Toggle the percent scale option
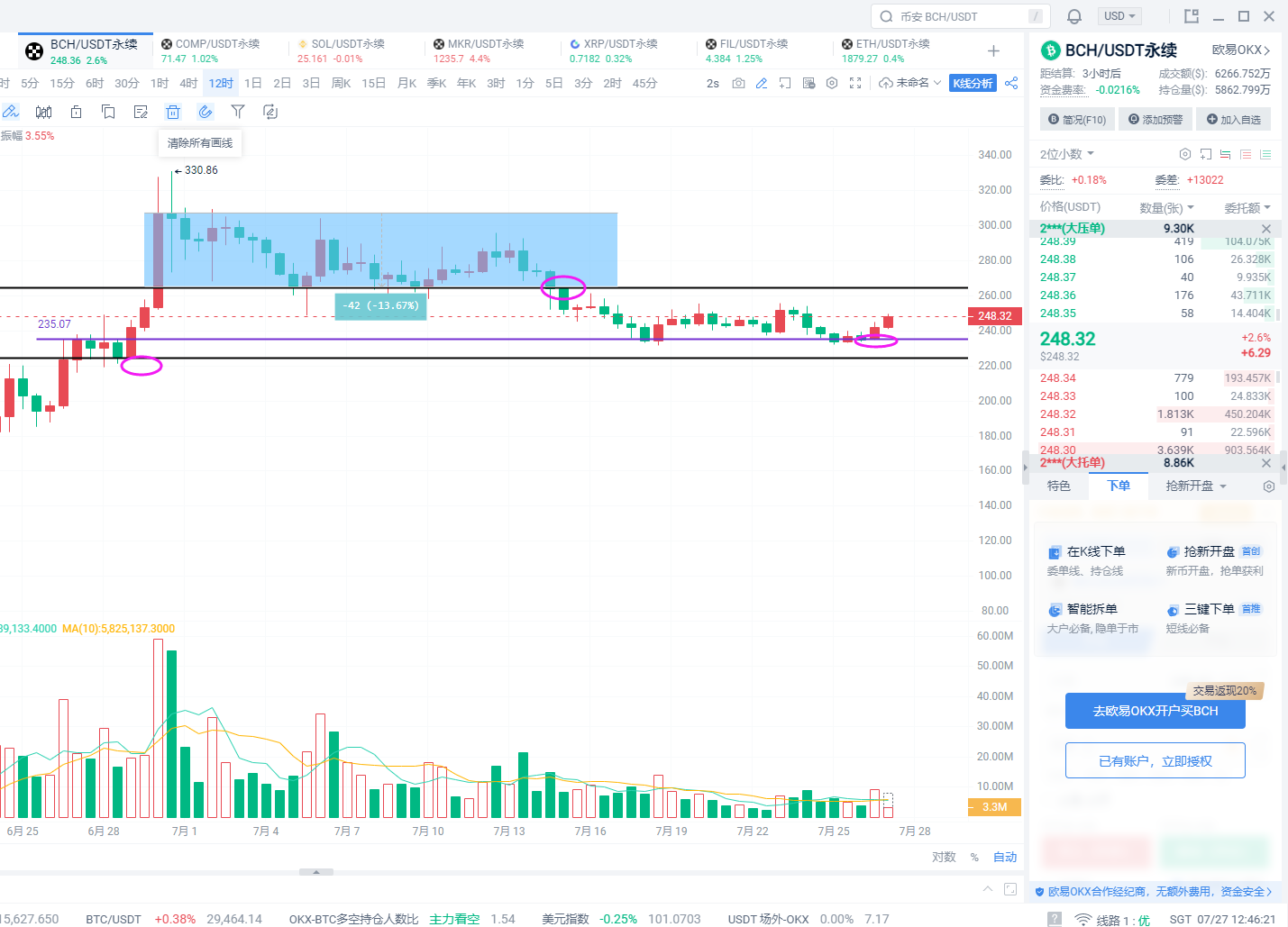Viewport: 1288px width, 927px height. (974, 857)
